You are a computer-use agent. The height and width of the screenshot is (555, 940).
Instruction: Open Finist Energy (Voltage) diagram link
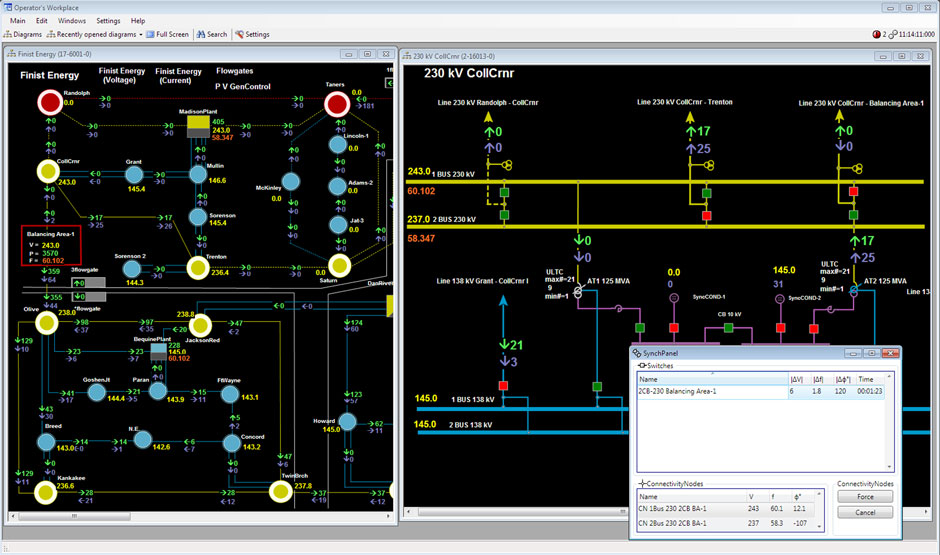tap(122, 75)
